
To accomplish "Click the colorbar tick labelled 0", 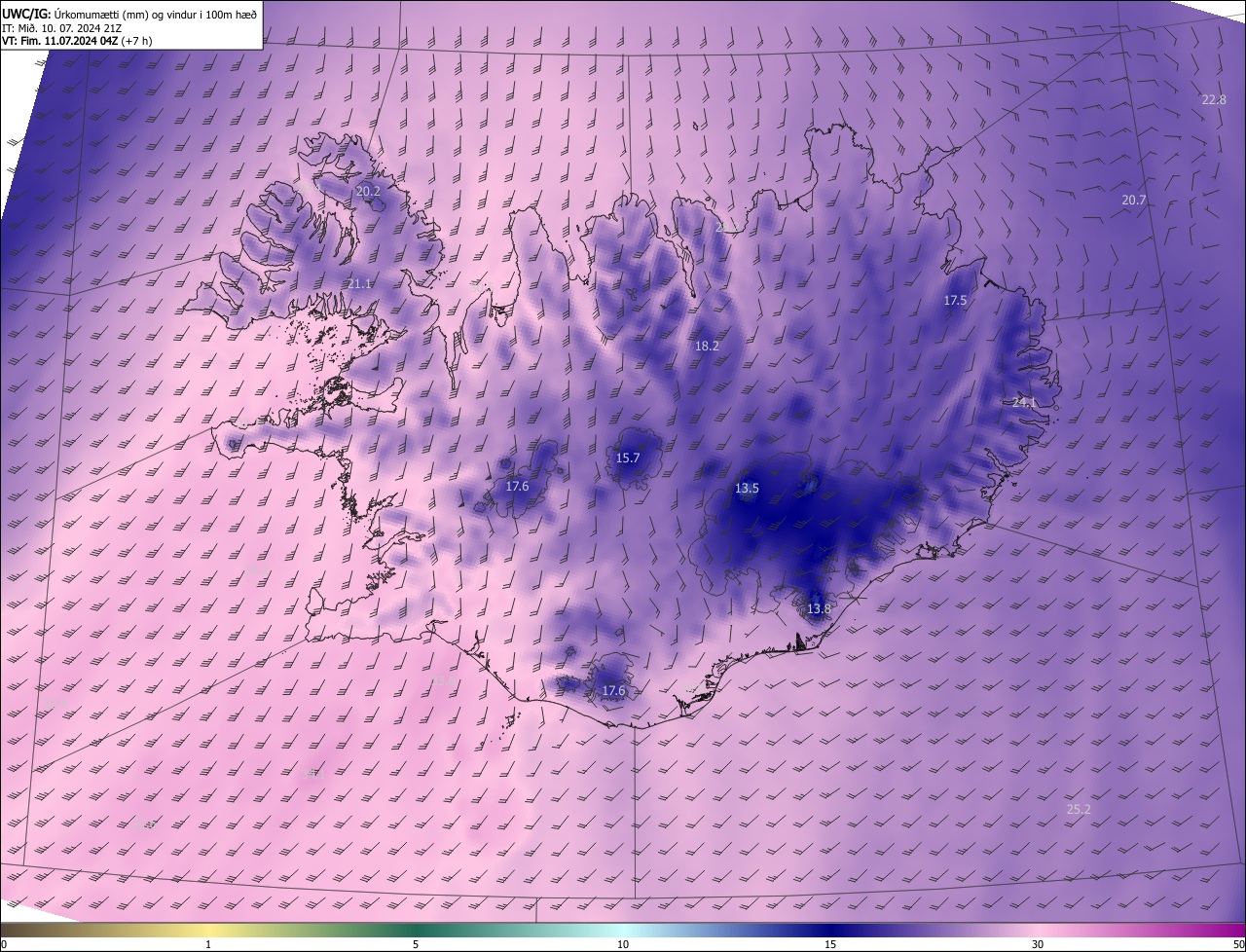I will pos(4,944).
